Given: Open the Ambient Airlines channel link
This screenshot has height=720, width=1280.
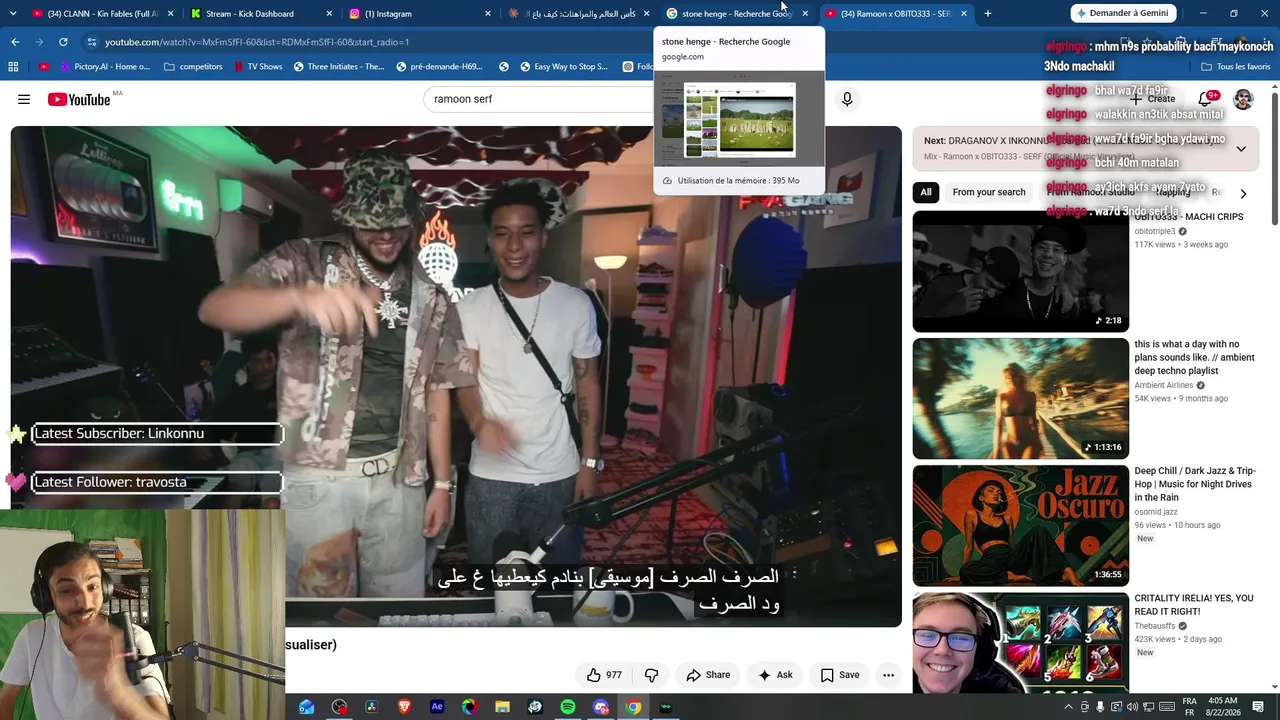Looking at the screenshot, I should pyautogui.click(x=1164, y=385).
